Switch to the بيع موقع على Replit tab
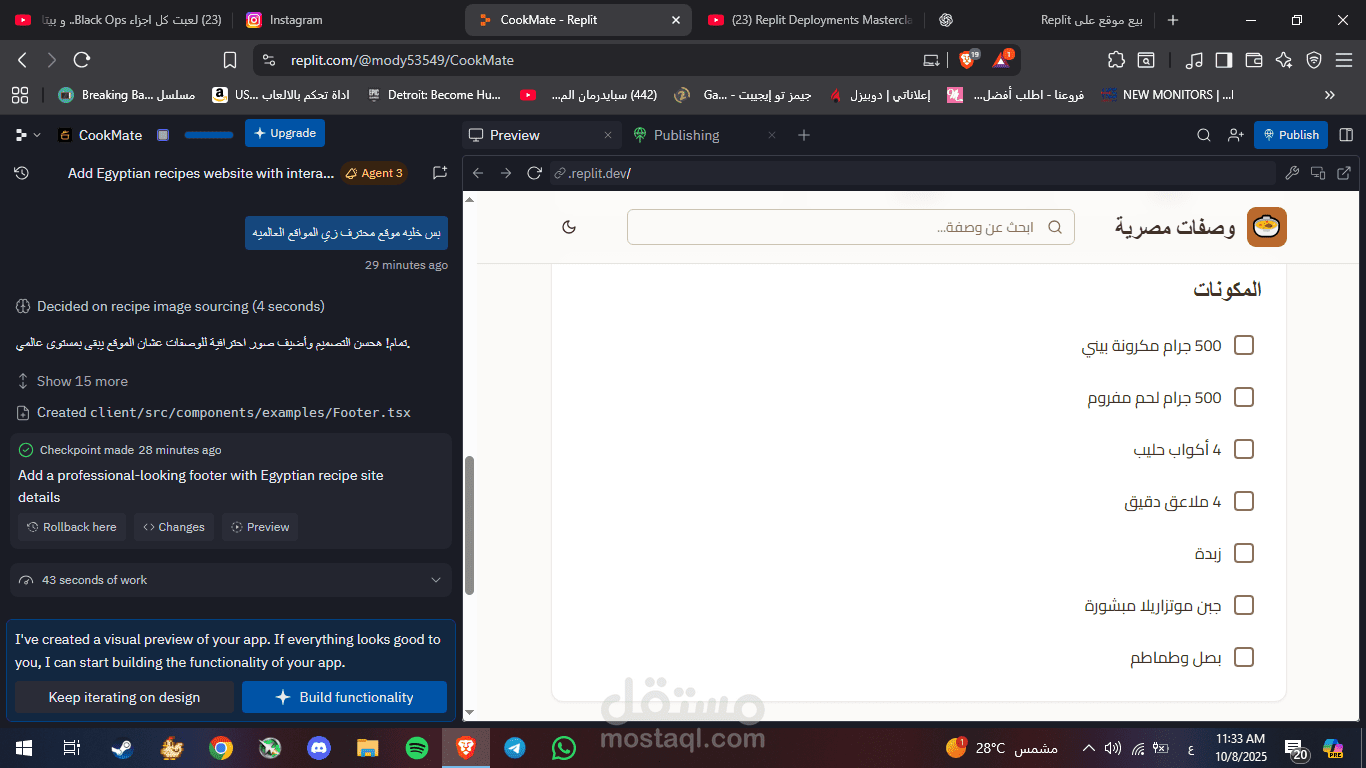The width and height of the screenshot is (1366, 768). pyautogui.click(x=1040, y=20)
